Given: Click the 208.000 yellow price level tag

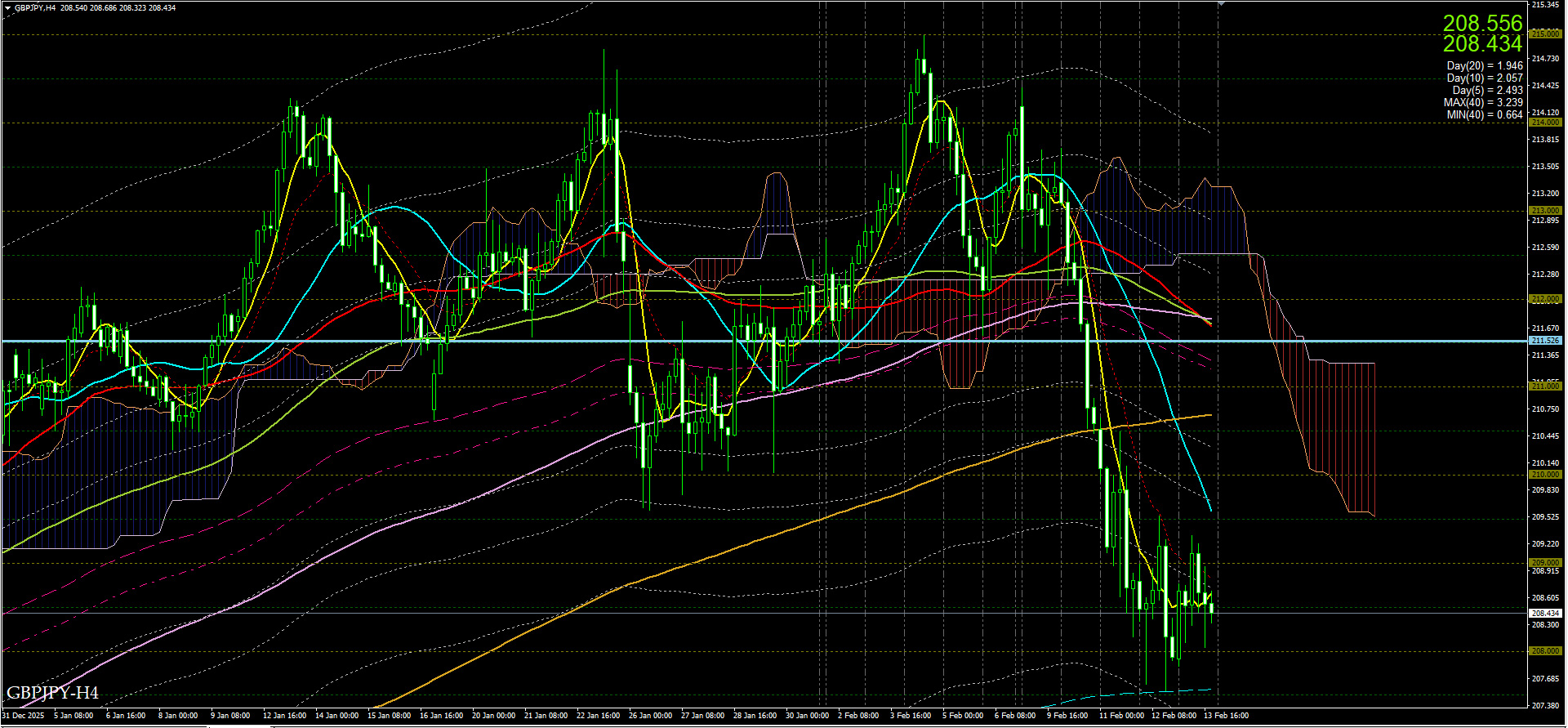Looking at the screenshot, I should pyautogui.click(x=1545, y=651).
